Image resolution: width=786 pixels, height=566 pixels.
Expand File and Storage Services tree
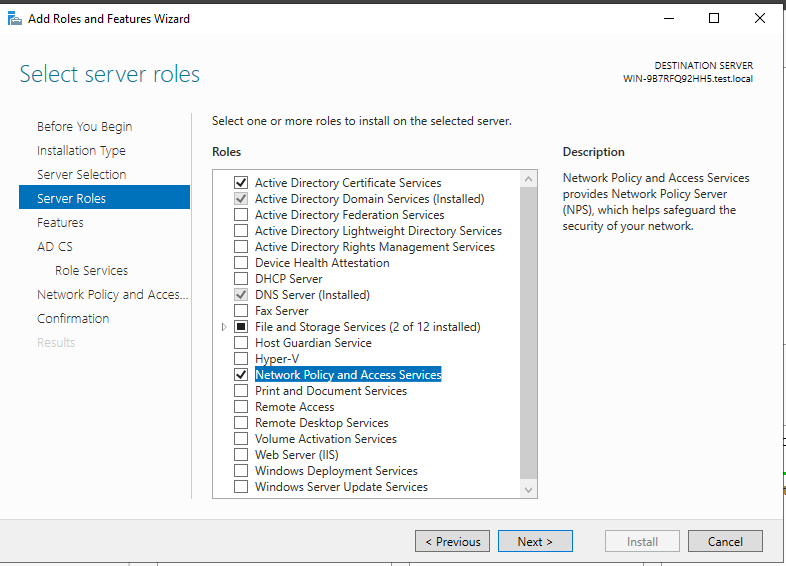(x=224, y=327)
